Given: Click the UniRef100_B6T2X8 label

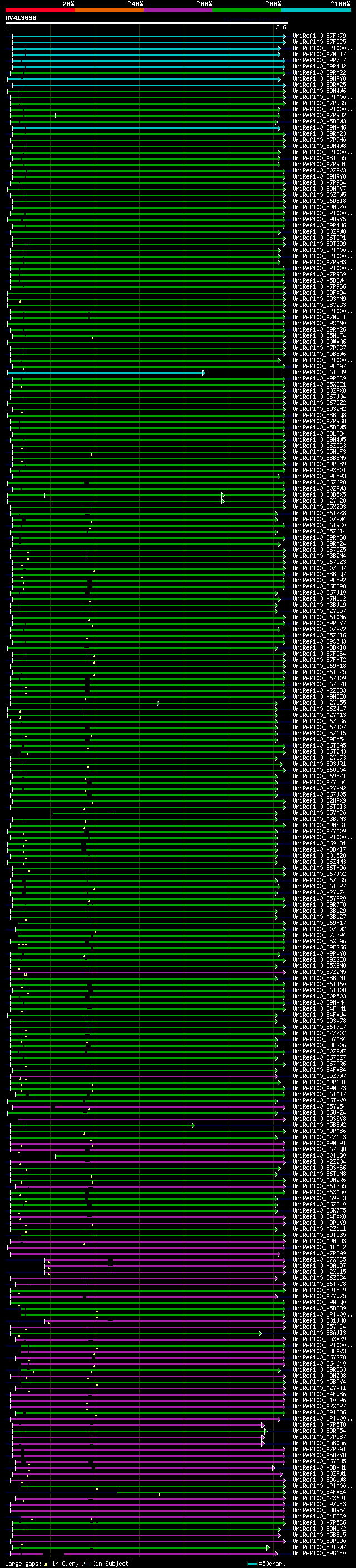Looking at the screenshot, I should pyautogui.click(x=319, y=513).
